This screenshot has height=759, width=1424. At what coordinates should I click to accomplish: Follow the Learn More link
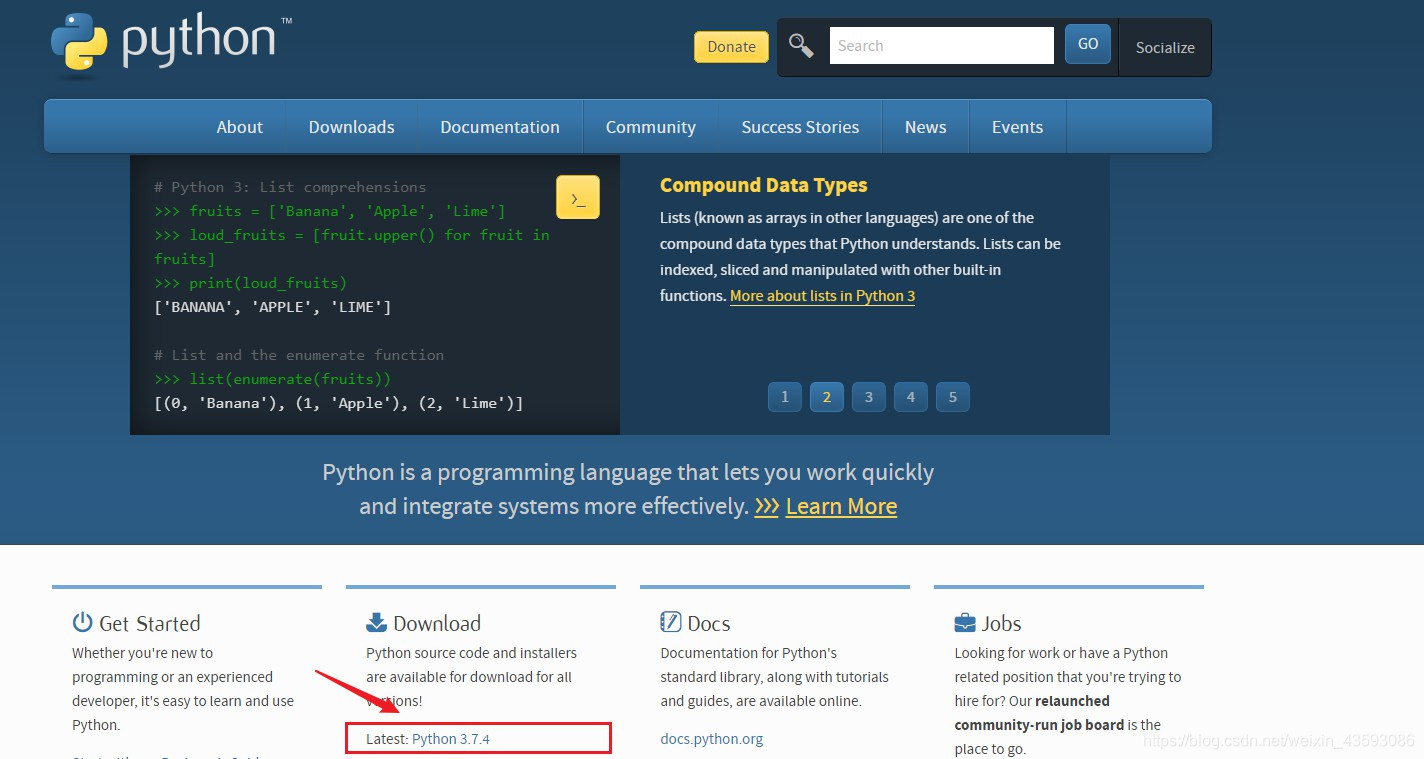coord(841,506)
